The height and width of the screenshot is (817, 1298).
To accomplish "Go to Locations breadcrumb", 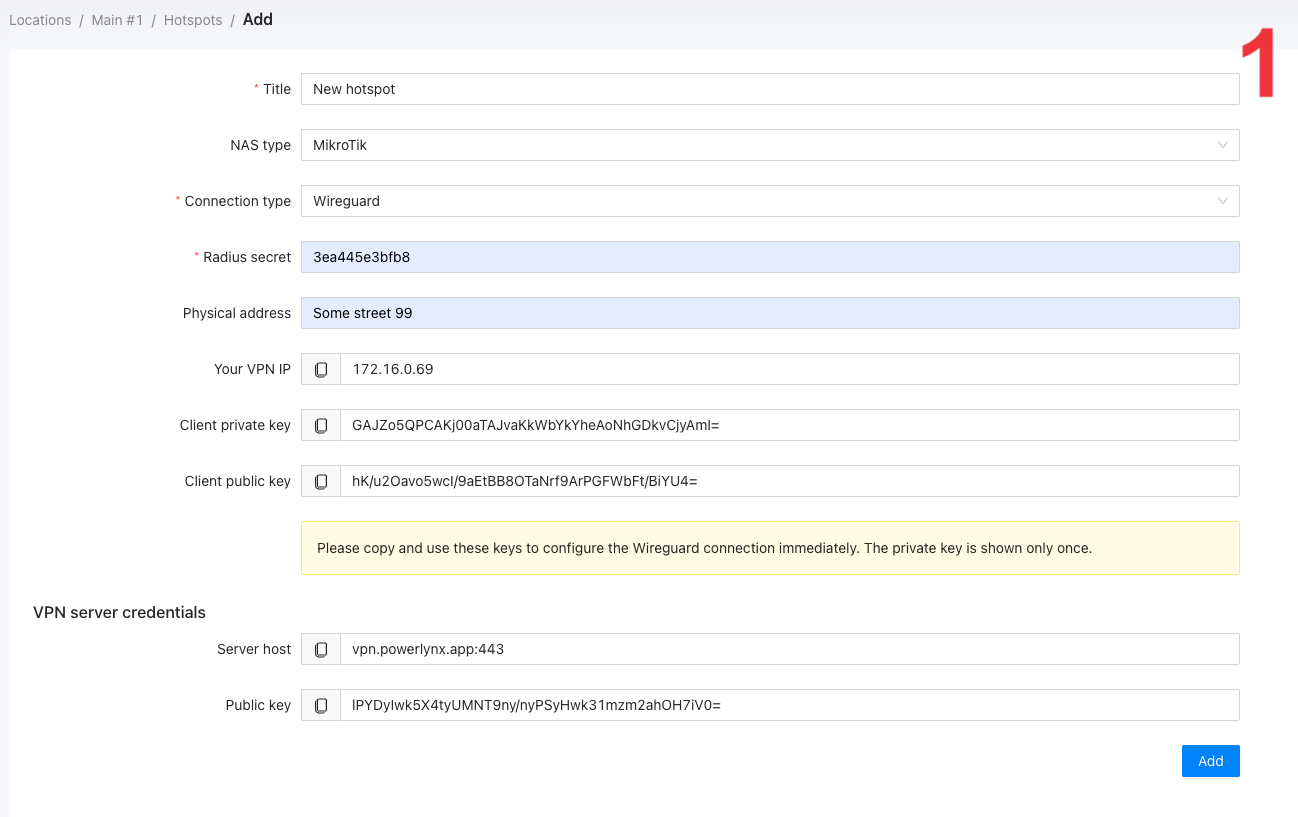I will click(40, 20).
